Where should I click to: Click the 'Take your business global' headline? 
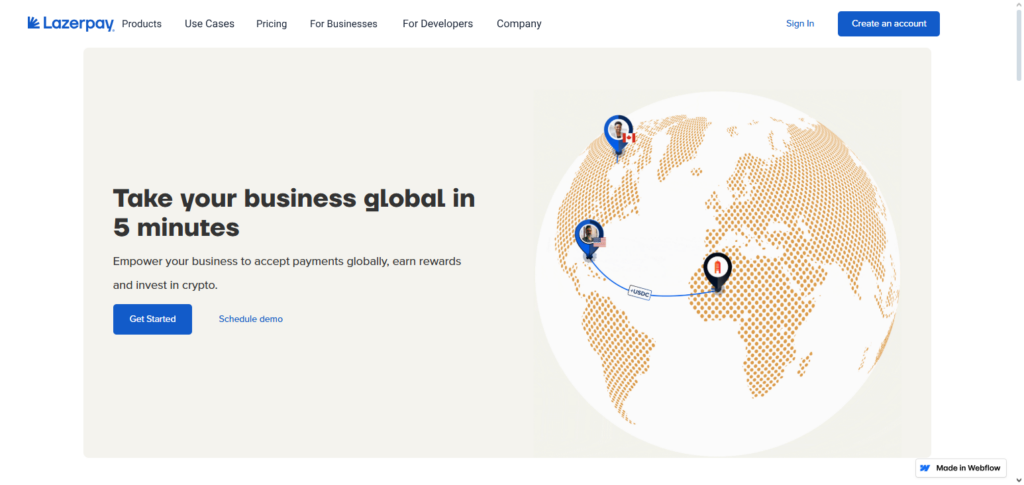coord(293,212)
